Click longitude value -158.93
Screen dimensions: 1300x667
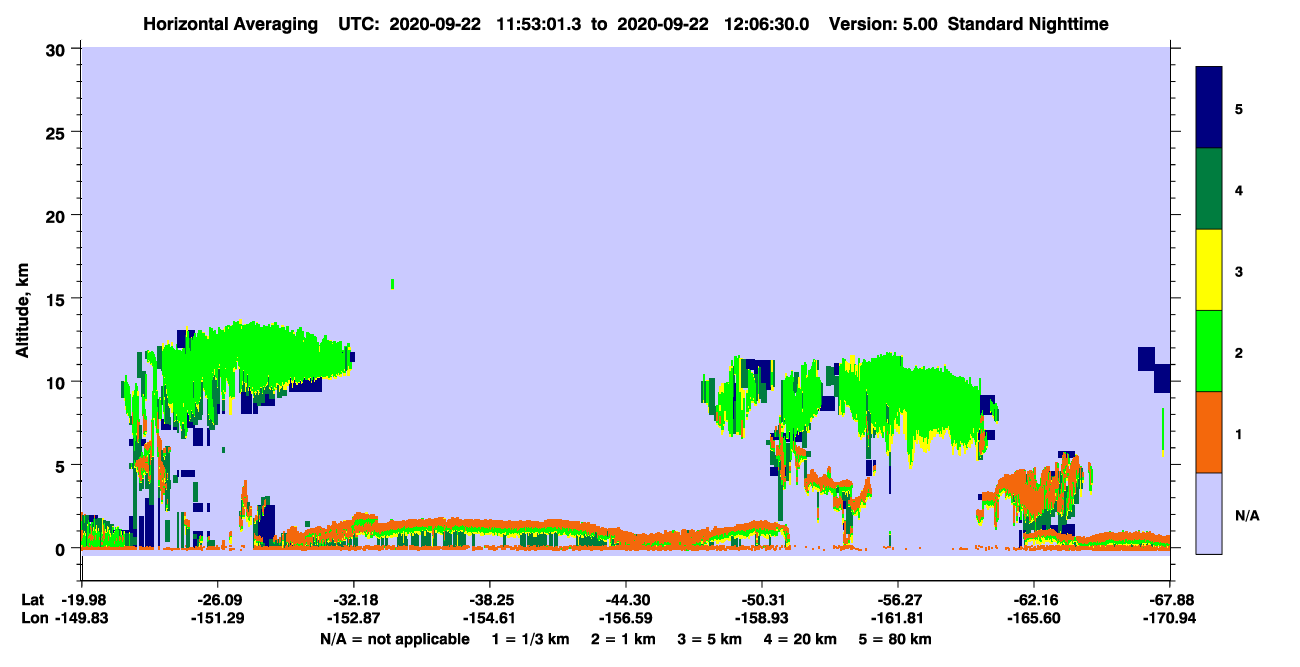762,619
